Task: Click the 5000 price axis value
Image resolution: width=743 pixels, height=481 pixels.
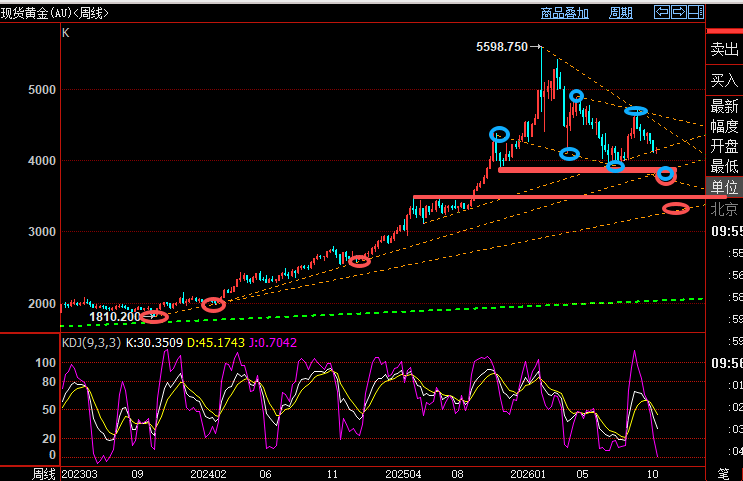Action: (42, 90)
